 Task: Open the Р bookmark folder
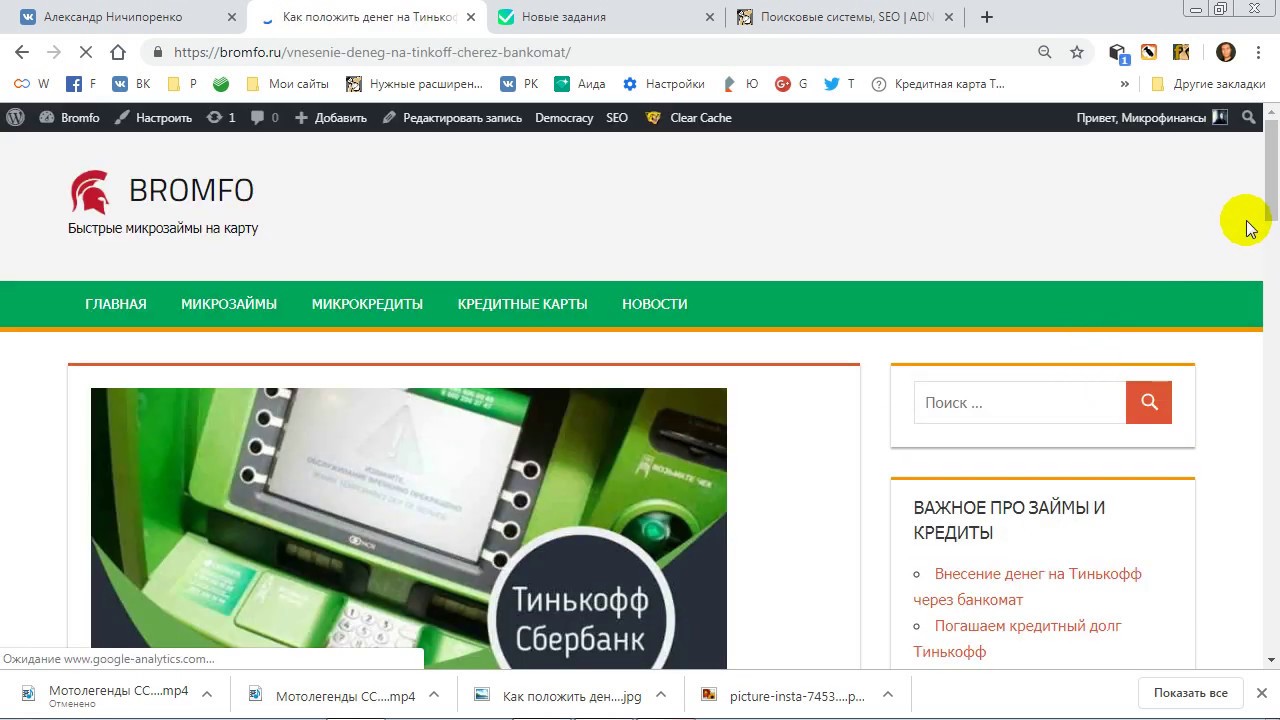[x=182, y=84]
